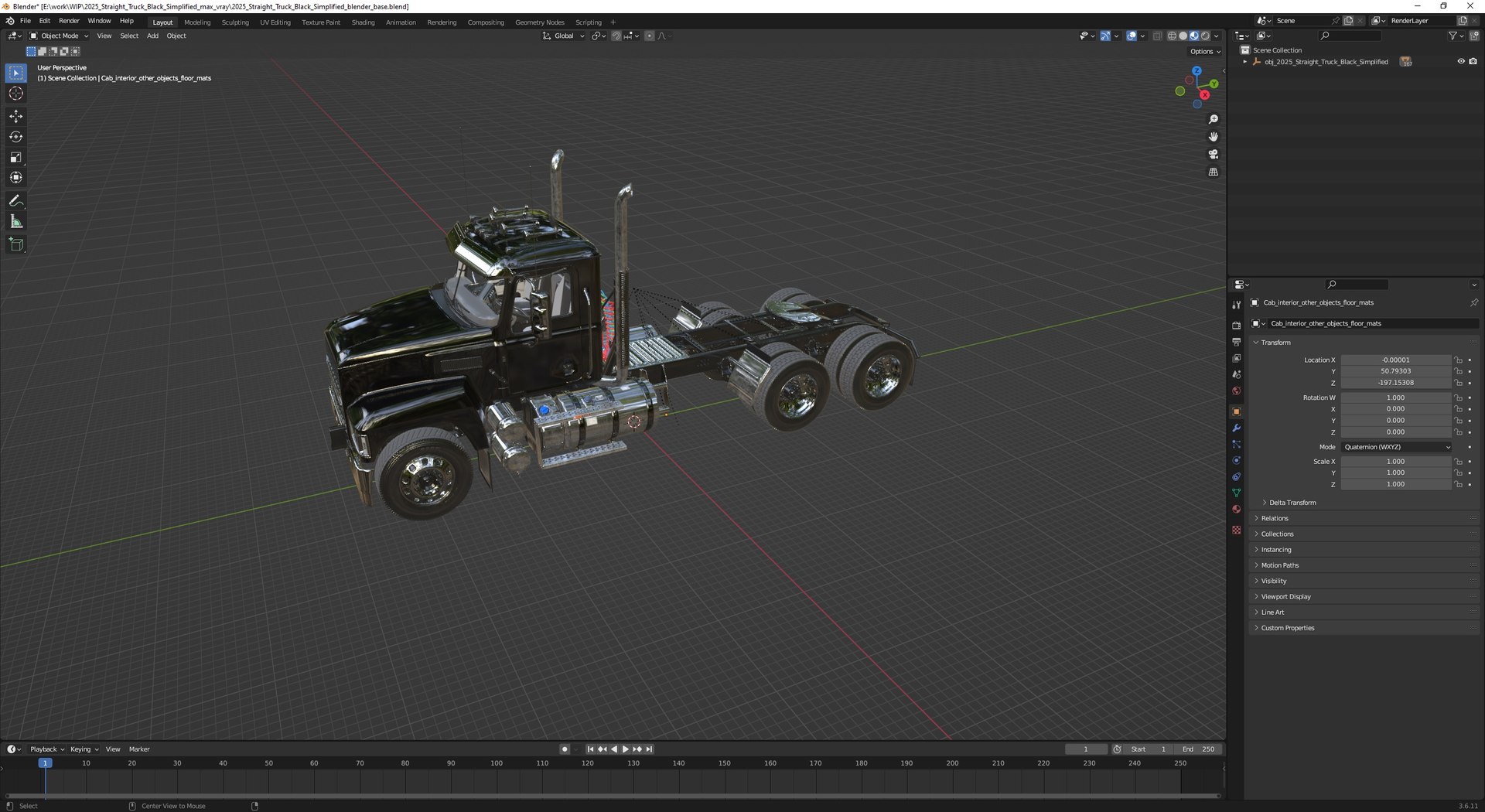Open the Render menu
1485x812 pixels.
pyautogui.click(x=69, y=21)
